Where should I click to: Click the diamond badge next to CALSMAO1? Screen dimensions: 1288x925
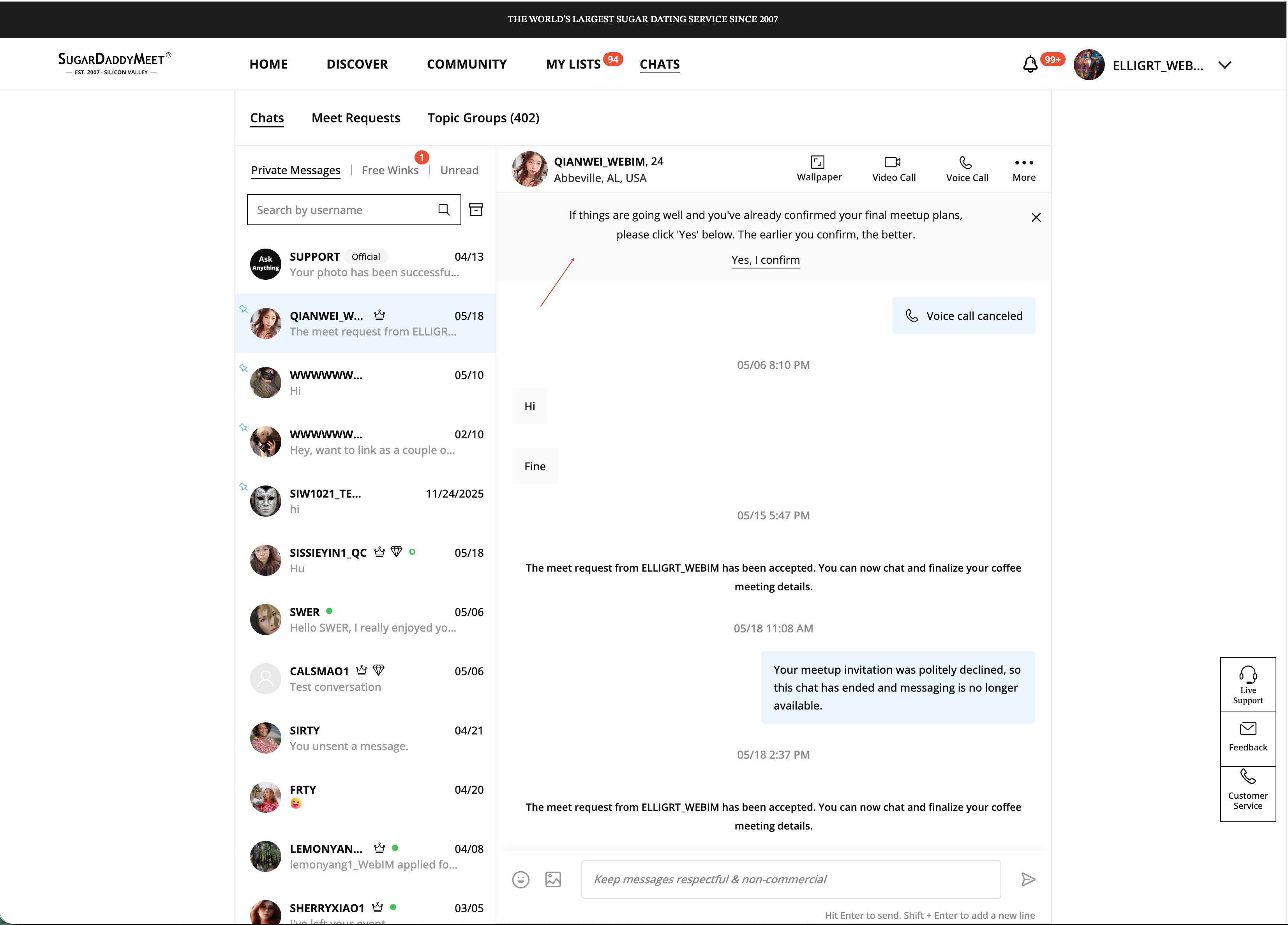[379, 670]
